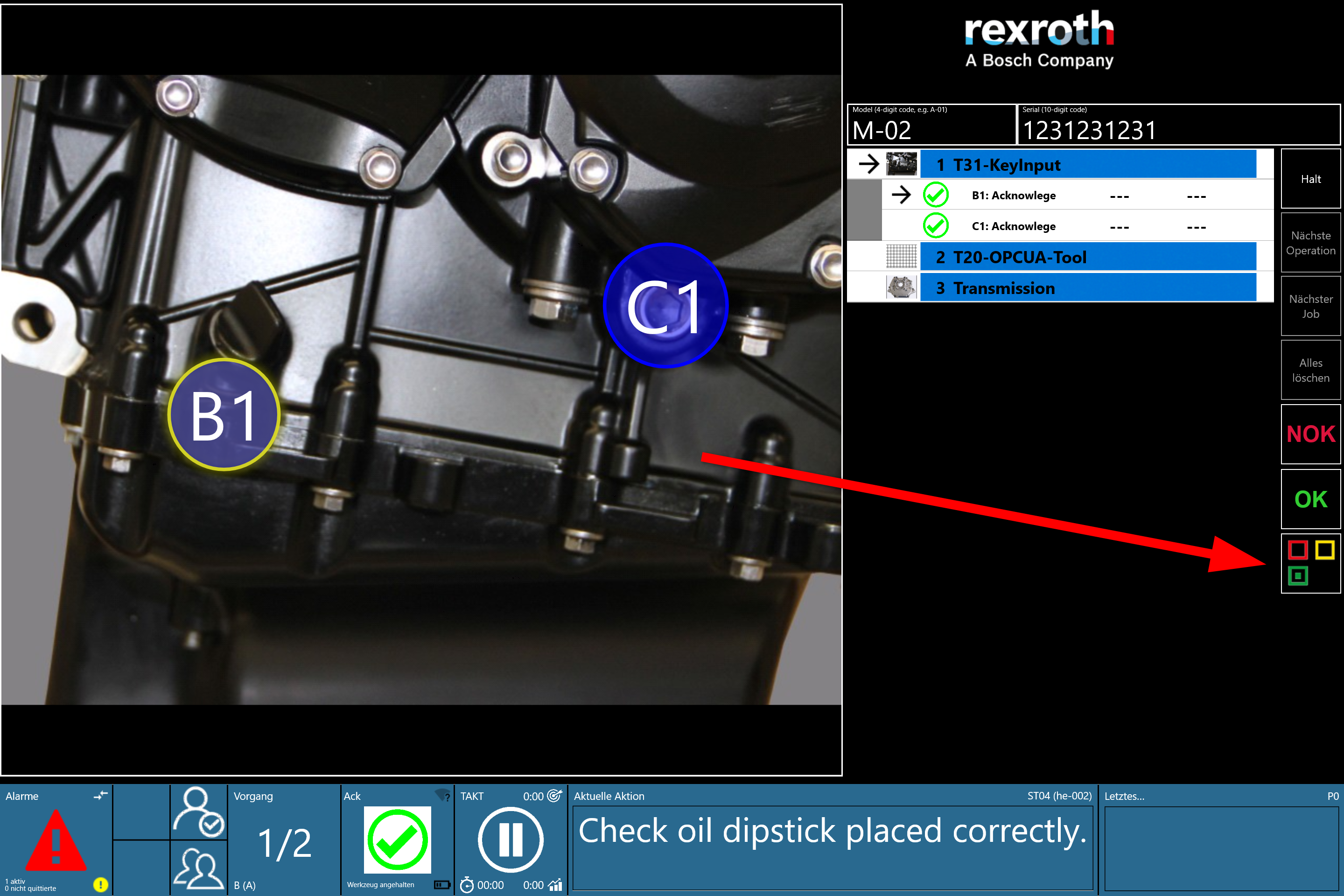Open the single user verified icon
This screenshot has height=896, width=1344.
[198, 812]
